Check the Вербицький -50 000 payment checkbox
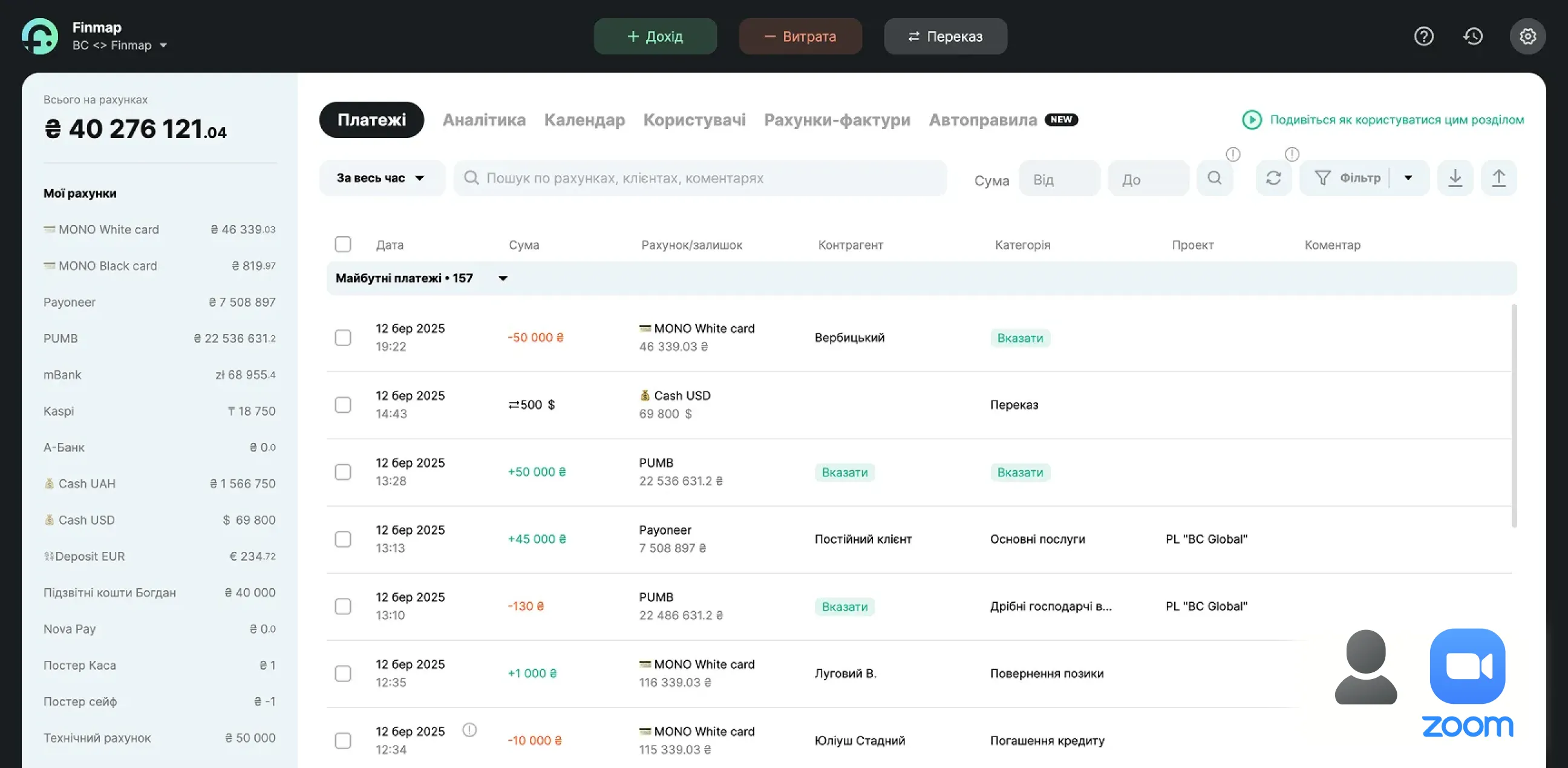 [x=342, y=338]
